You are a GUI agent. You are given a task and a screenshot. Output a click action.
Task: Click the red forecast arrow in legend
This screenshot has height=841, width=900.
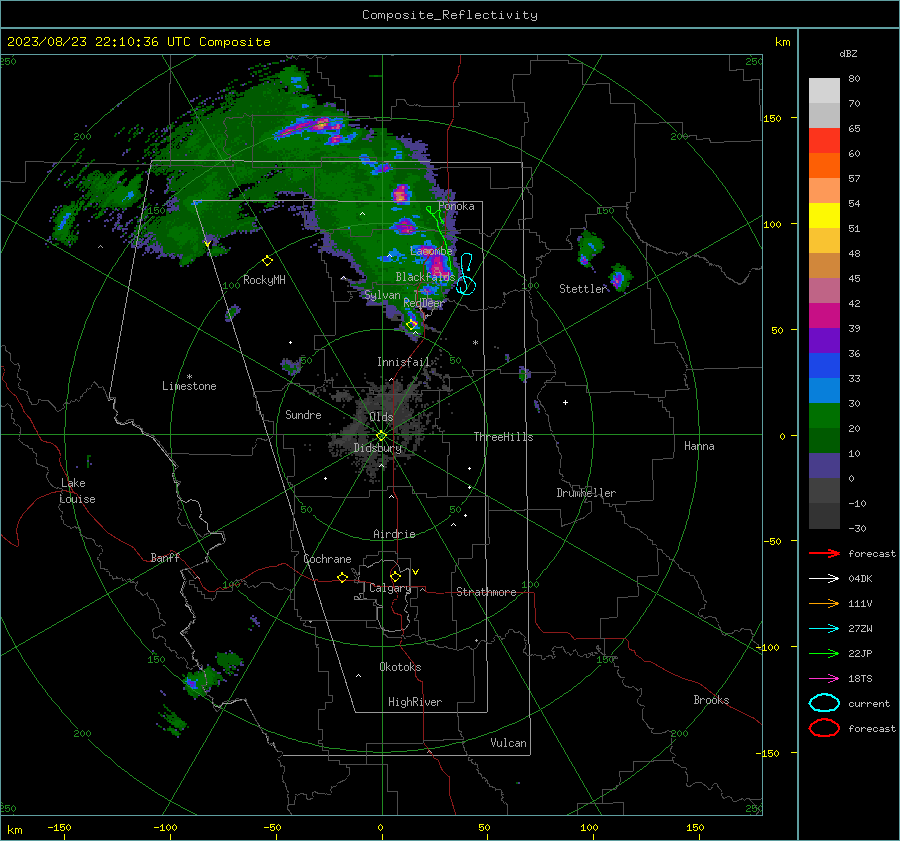824,553
